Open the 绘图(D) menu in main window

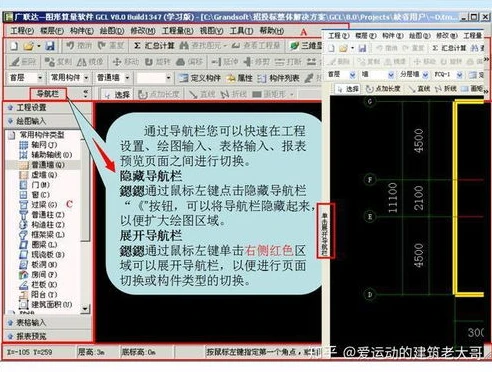tap(112, 31)
